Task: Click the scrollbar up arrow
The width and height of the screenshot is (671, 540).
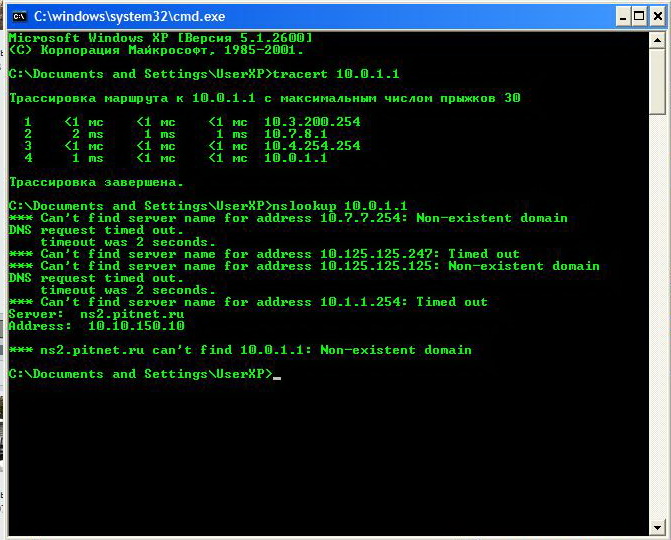Action: pyautogui.click(x=657, y=40)
